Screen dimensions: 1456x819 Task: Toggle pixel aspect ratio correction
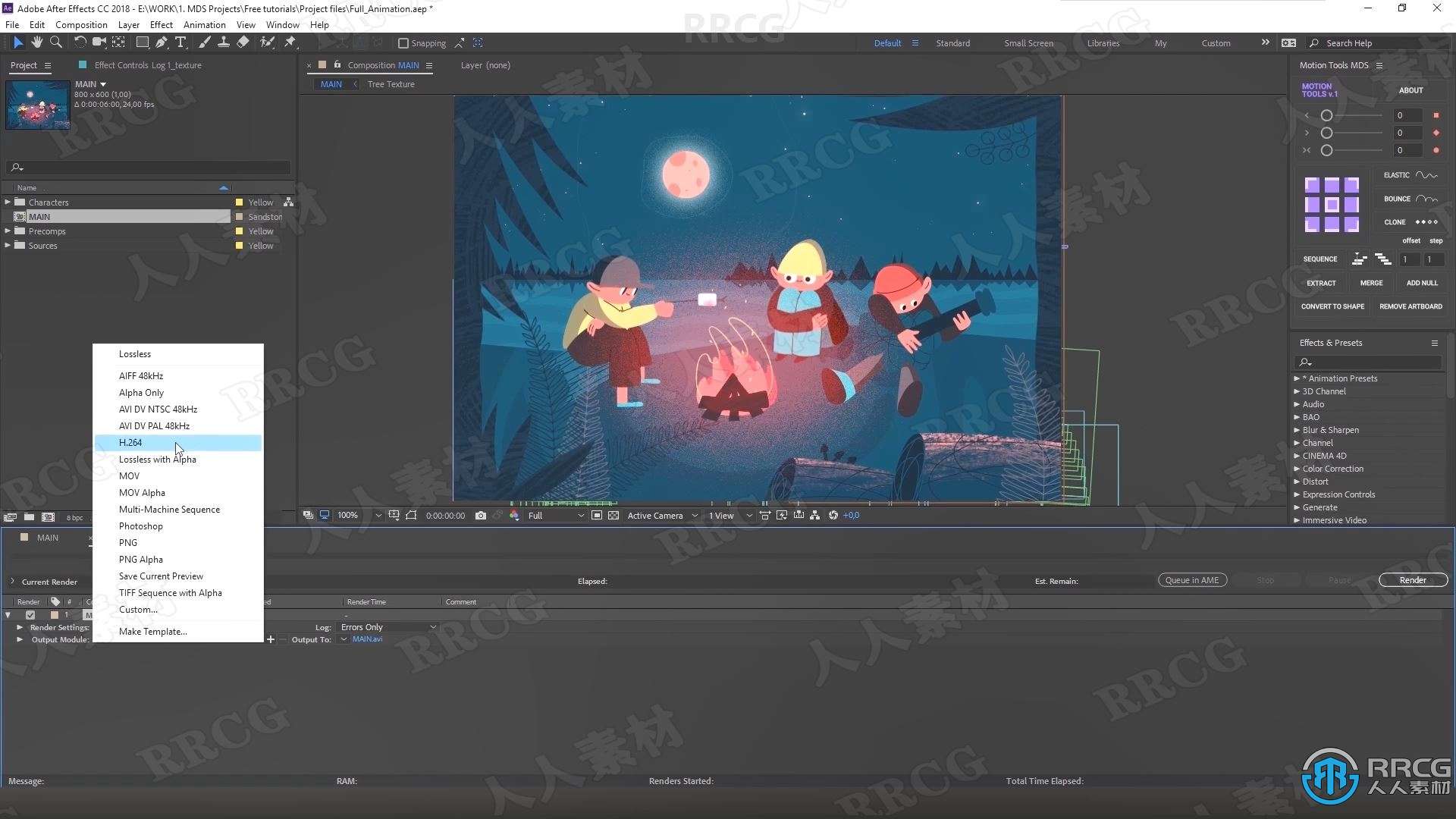click(765, 516)
